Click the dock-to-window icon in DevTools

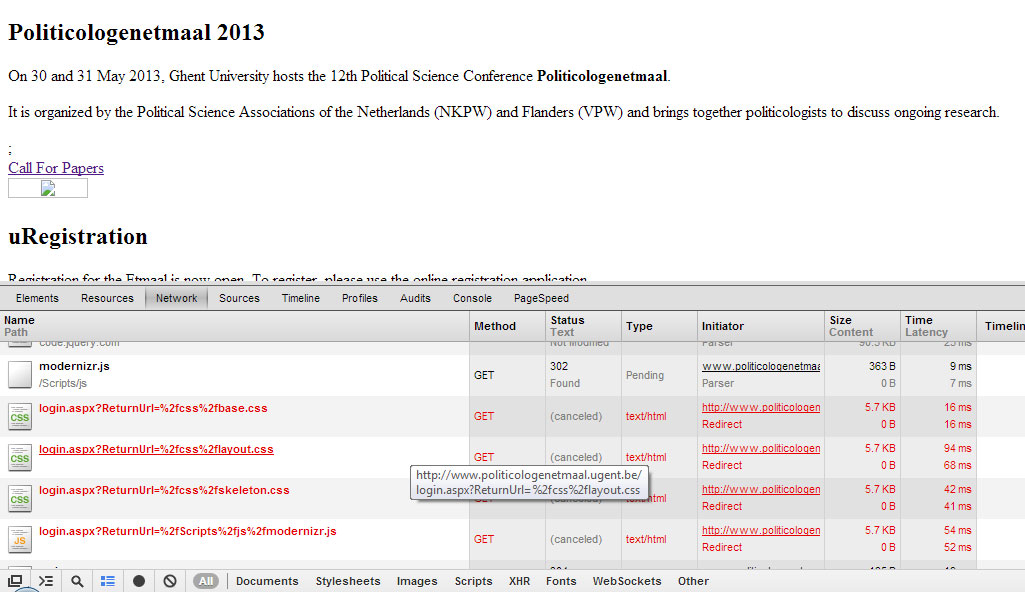(x=15, y=581)
